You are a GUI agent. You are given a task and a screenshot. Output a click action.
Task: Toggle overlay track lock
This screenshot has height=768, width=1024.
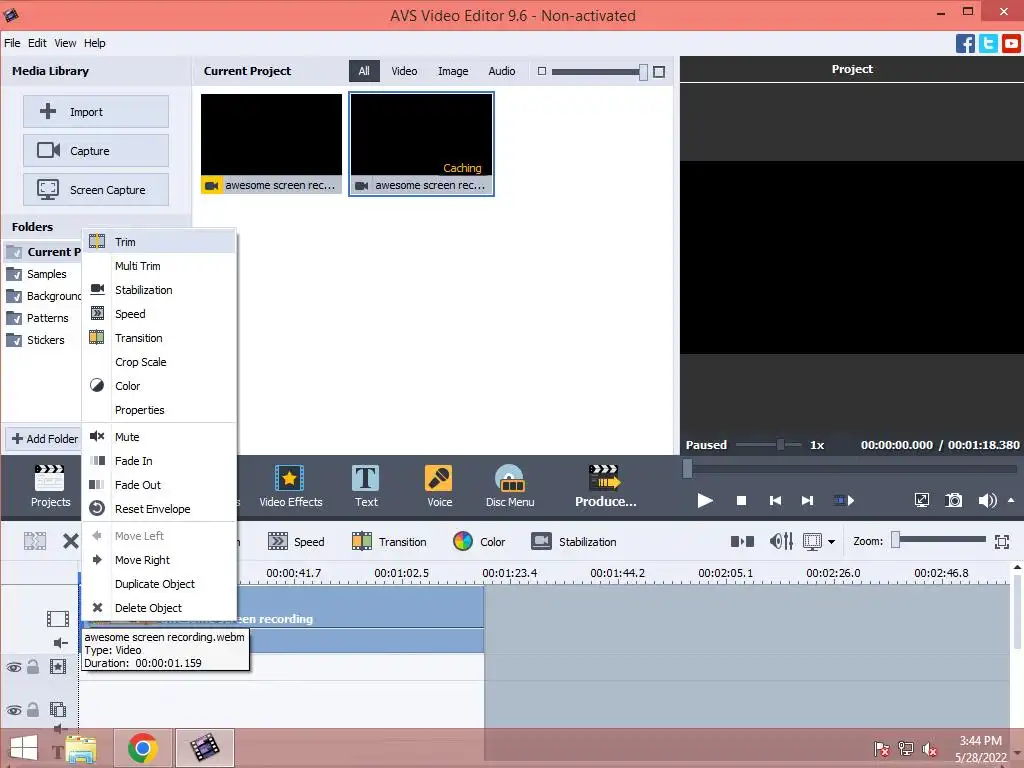tap(33, 709)
